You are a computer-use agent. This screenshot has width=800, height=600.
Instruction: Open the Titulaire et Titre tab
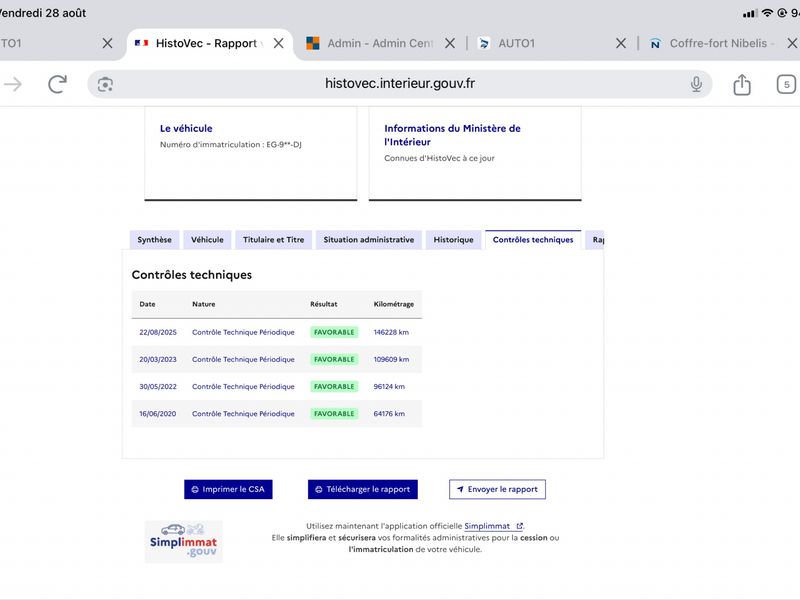(x=273, y=240)
